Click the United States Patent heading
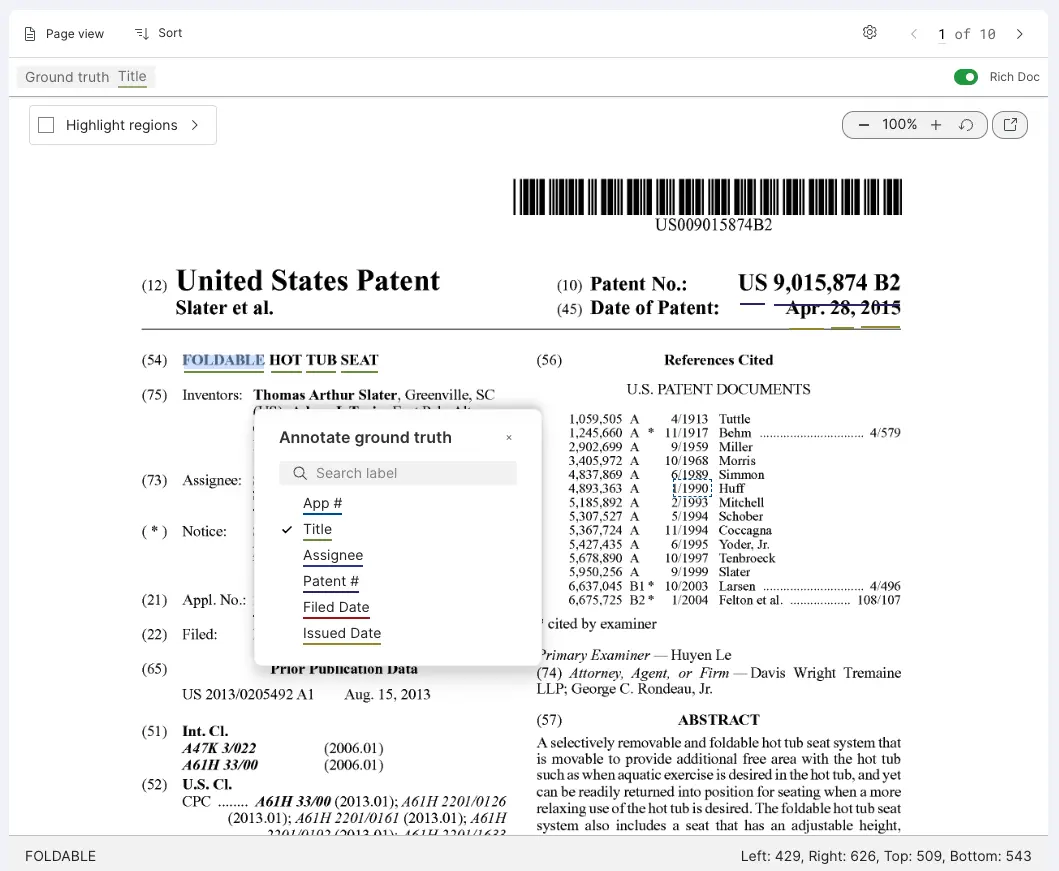The width and height of the screenshot is (1059, 871). pos(308,280)
